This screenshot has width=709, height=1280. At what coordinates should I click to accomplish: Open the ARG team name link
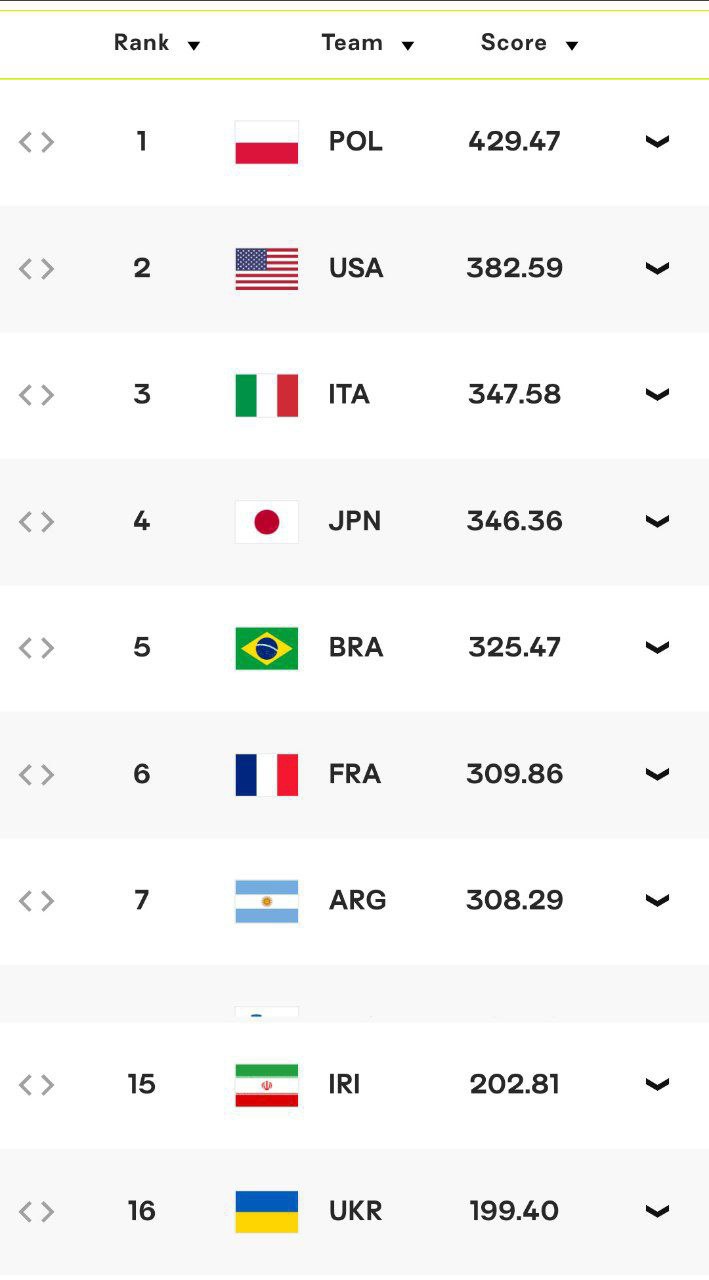[357, 900]
